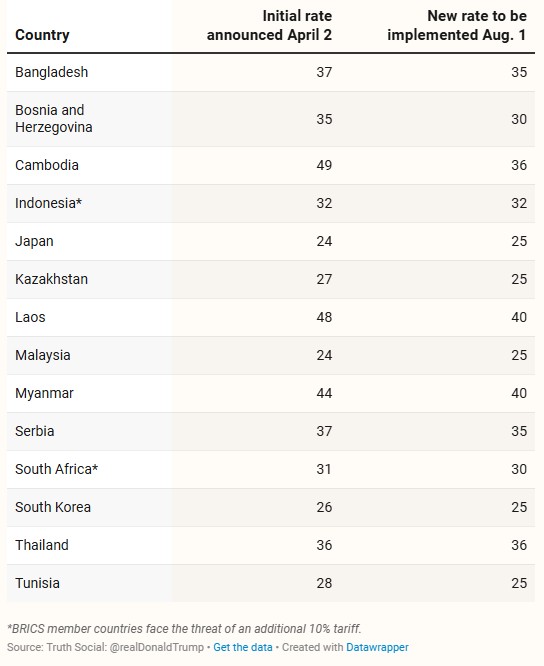Viewport: 544px width, 666px height.
Task: Click Myanmar's new rate value 40
Action: pyautogui.click(x=519, y=393)
